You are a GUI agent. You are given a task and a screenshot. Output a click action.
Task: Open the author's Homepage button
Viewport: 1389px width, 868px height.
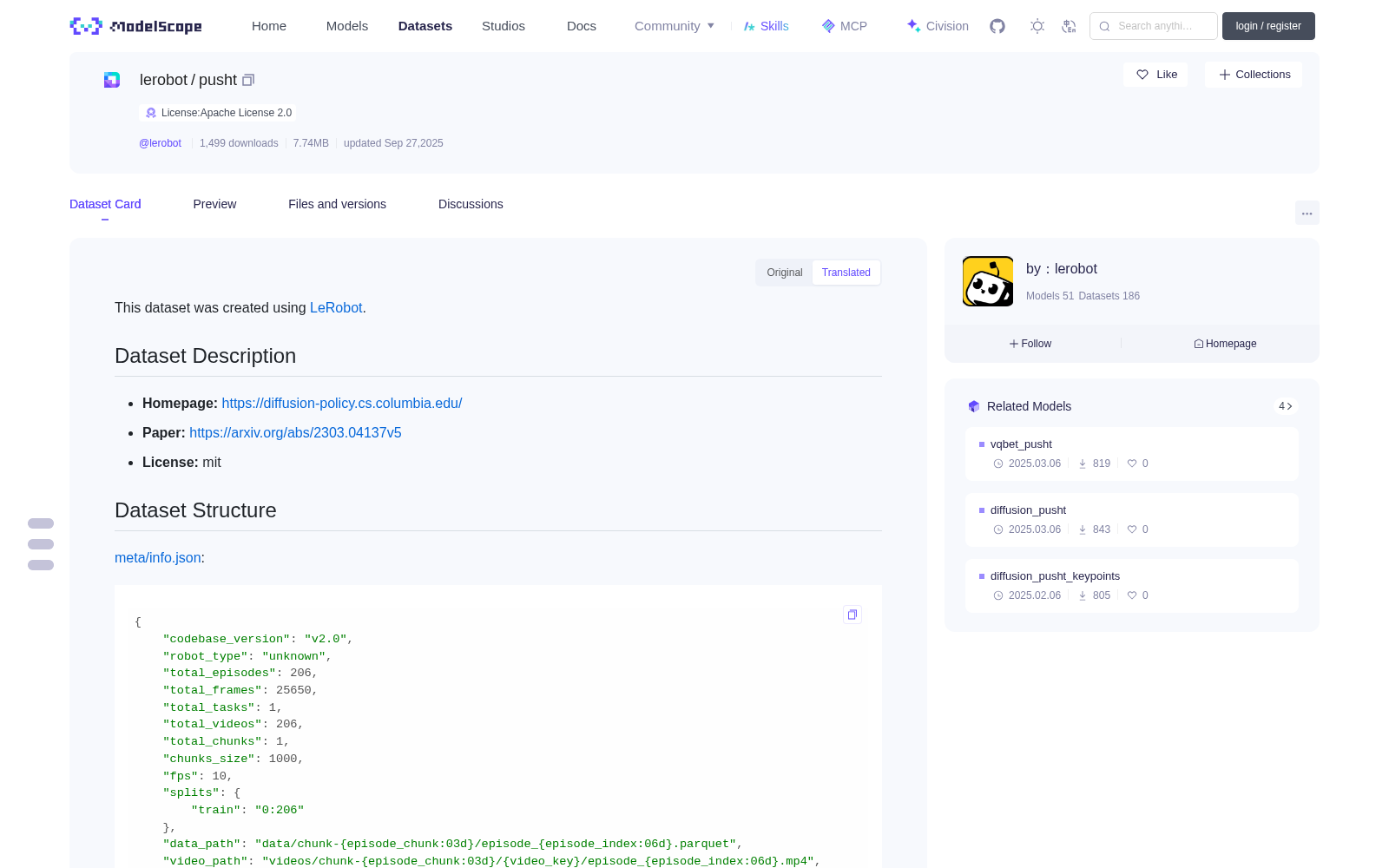[1225, 344]
